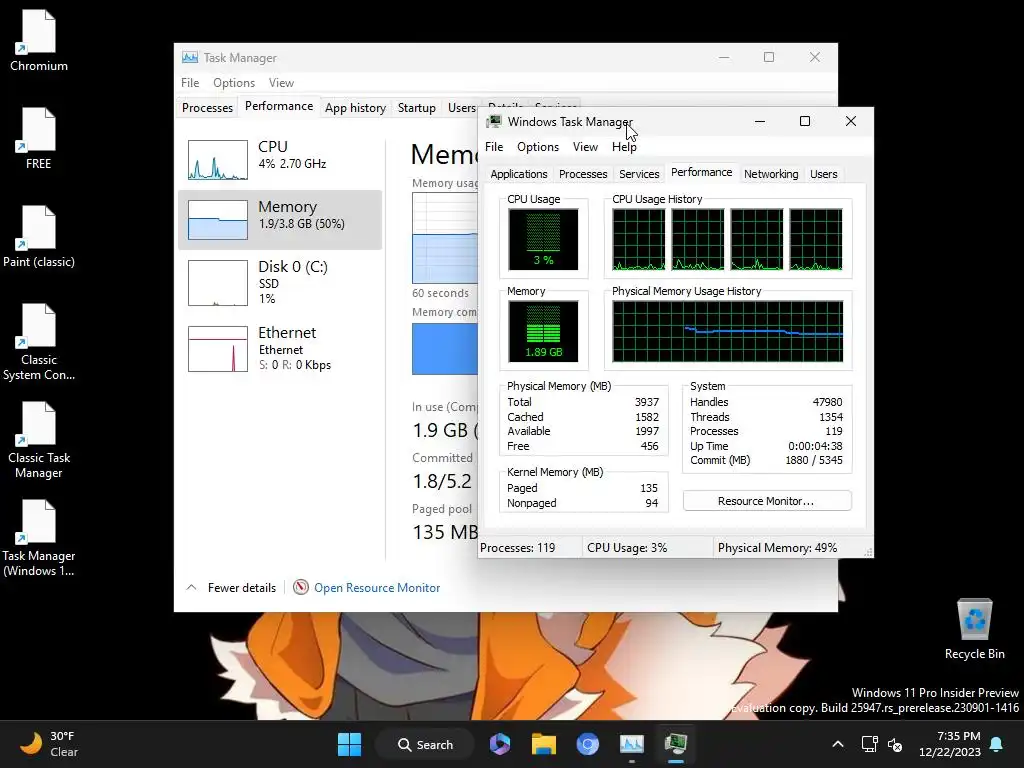This screenshot has width=1024, height=768.
Task: Open the clock showing 7:35 PM
Action: (950, 744)
